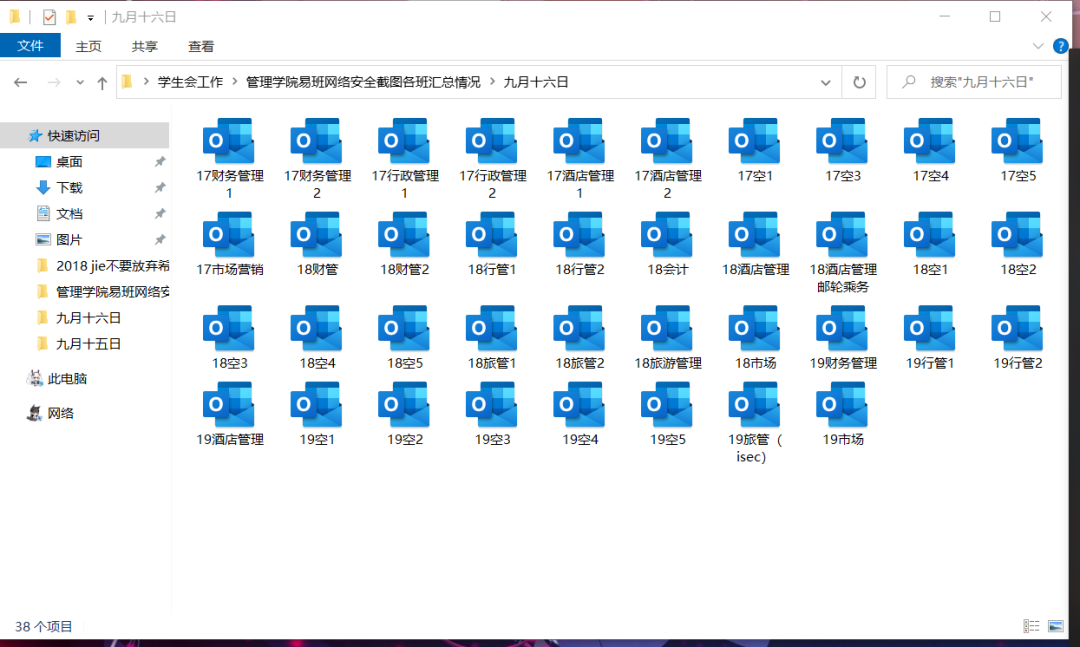Select the 17酒店管理2 Outlook file icon
Viewport: 1080px width, 647px height.
click(667, 141)
